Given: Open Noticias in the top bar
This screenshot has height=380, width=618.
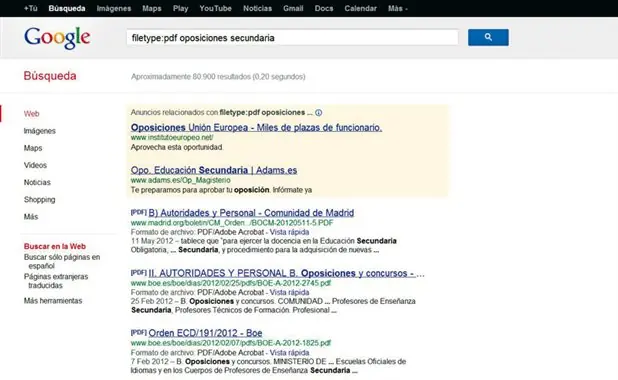Looking at the screenshot, I should tap(257, 8).
